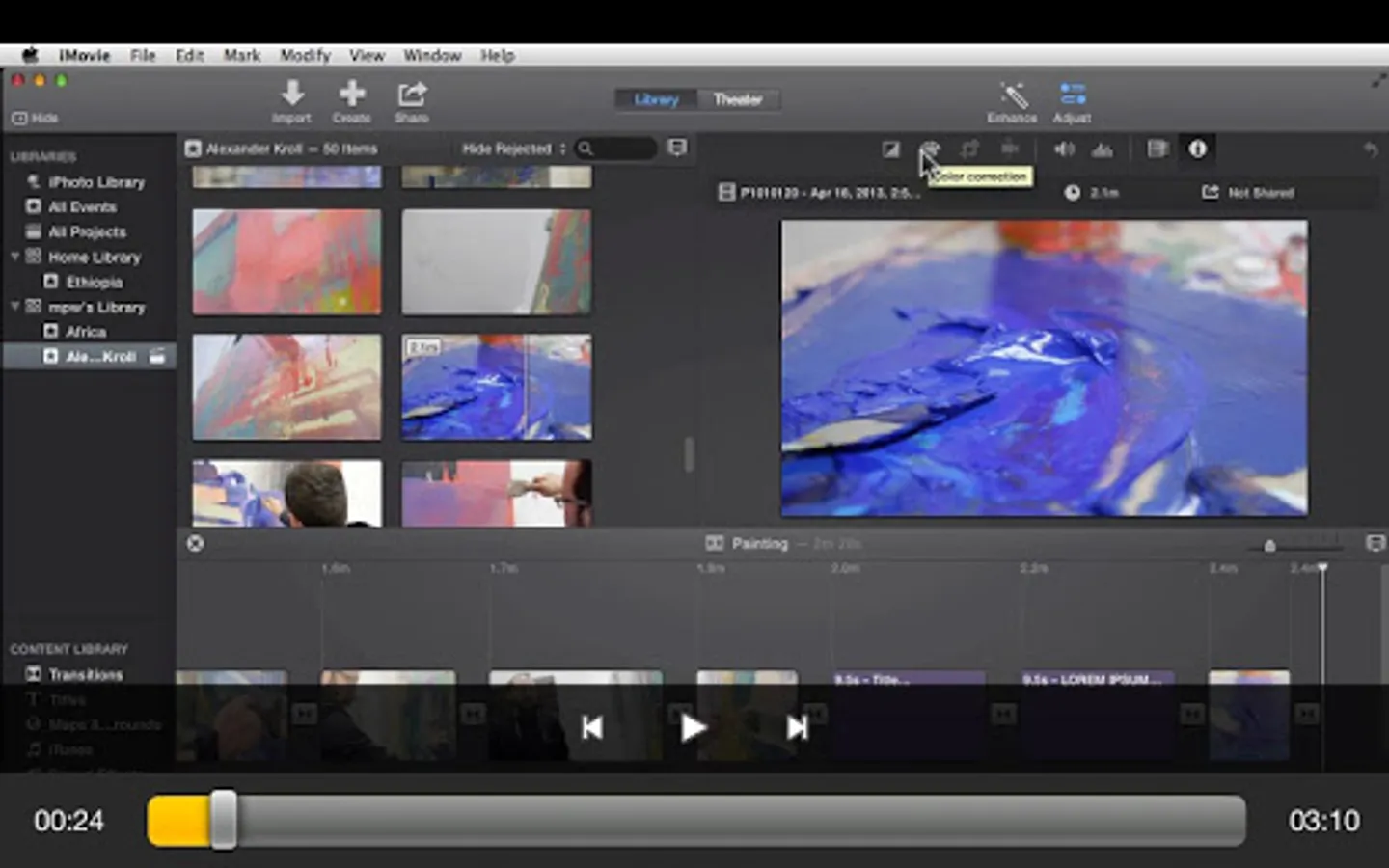Click the Color correction palette icon
Image resolution: width=1389 pixels, height=868 pixels.
point(929,149)
